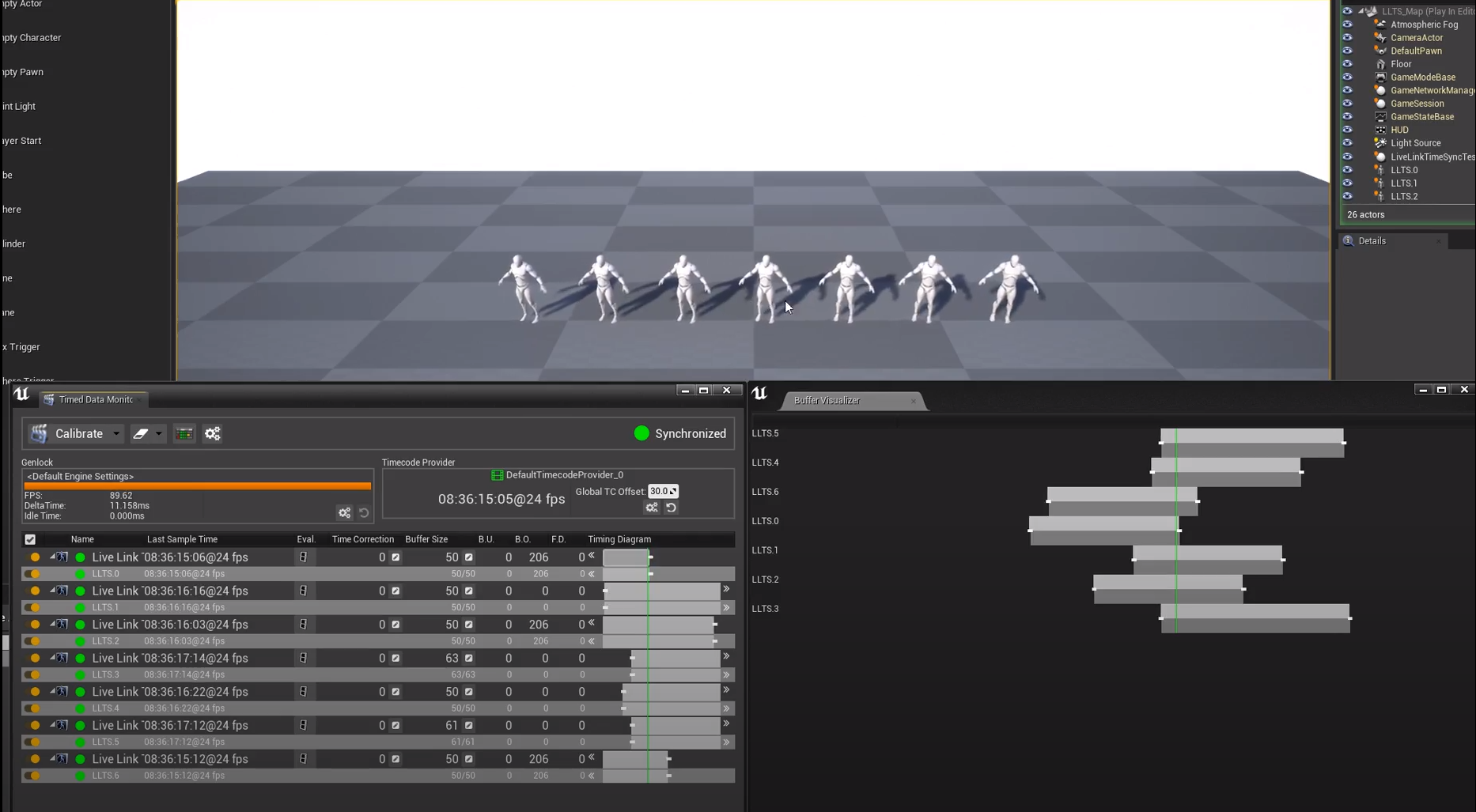Click timing diagram bar for 08:36:16:03 row
This screenshot has width=1476, height=812.
(659, 625)
